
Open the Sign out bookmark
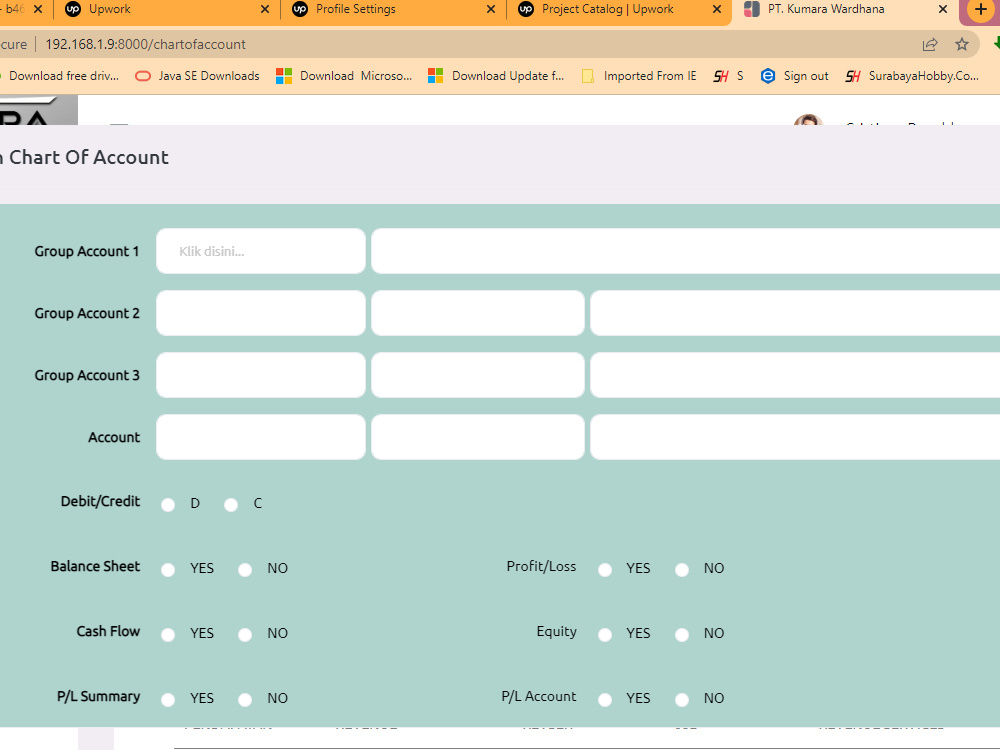(x=795, y=76)
